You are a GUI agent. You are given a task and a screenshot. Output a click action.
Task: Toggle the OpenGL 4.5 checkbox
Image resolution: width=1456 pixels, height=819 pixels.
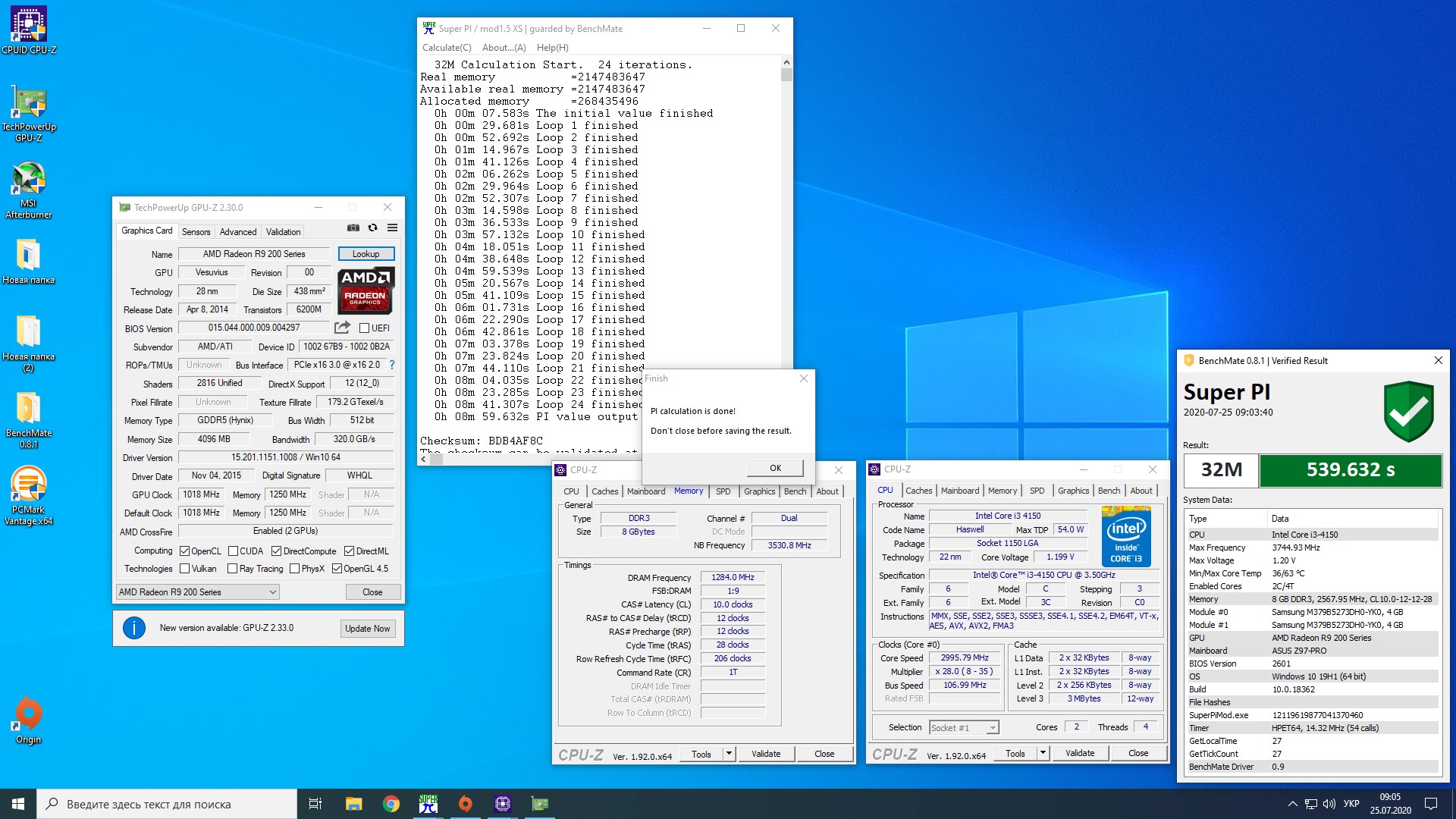337,569
